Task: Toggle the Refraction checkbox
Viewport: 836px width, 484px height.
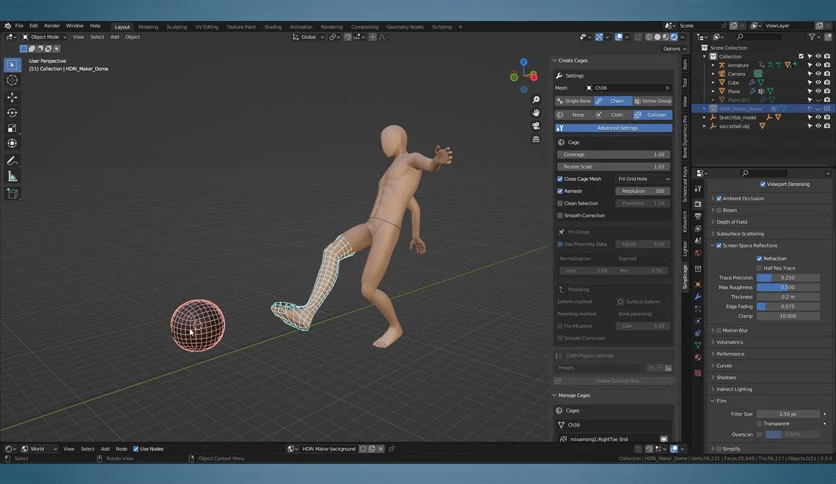Action: click(759, 259)
